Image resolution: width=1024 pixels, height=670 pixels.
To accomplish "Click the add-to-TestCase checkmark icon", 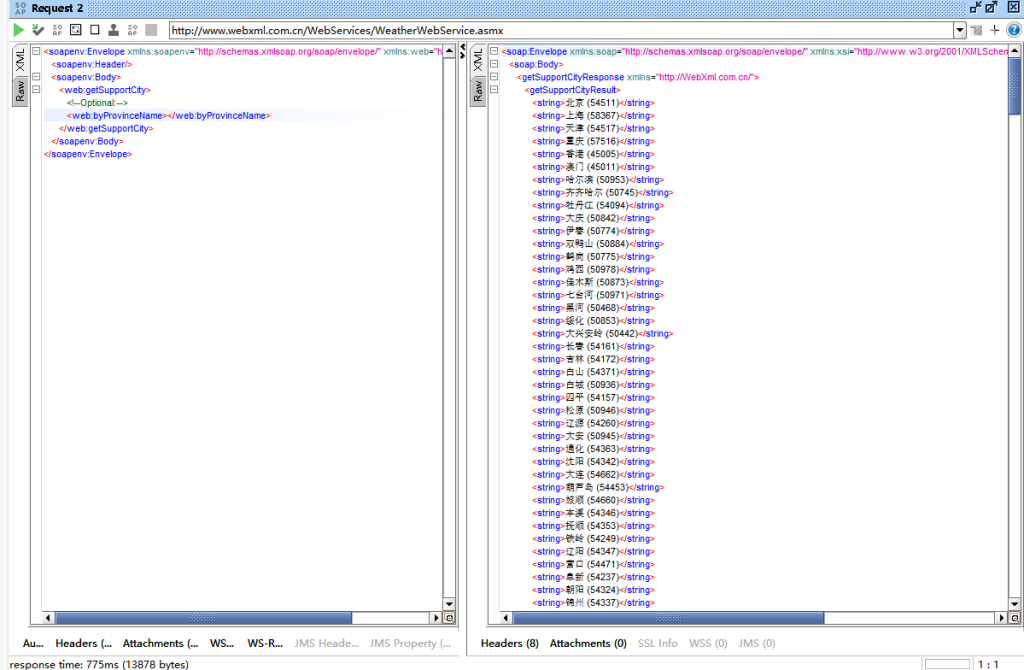I will tap(38, 30).
